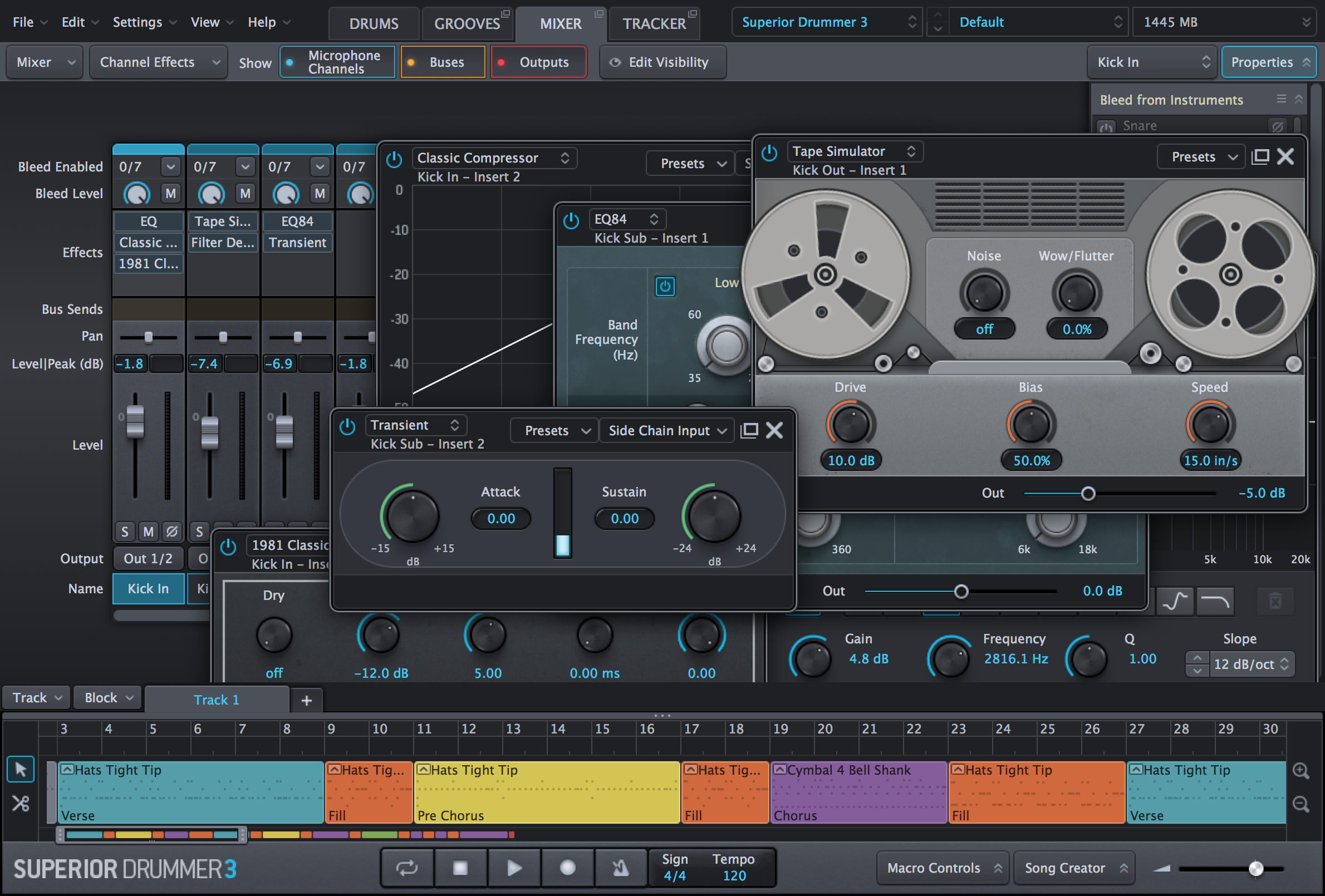Switch to the GROOVES tab
The height and width of the screenshot is (896, 1325).
468,23
